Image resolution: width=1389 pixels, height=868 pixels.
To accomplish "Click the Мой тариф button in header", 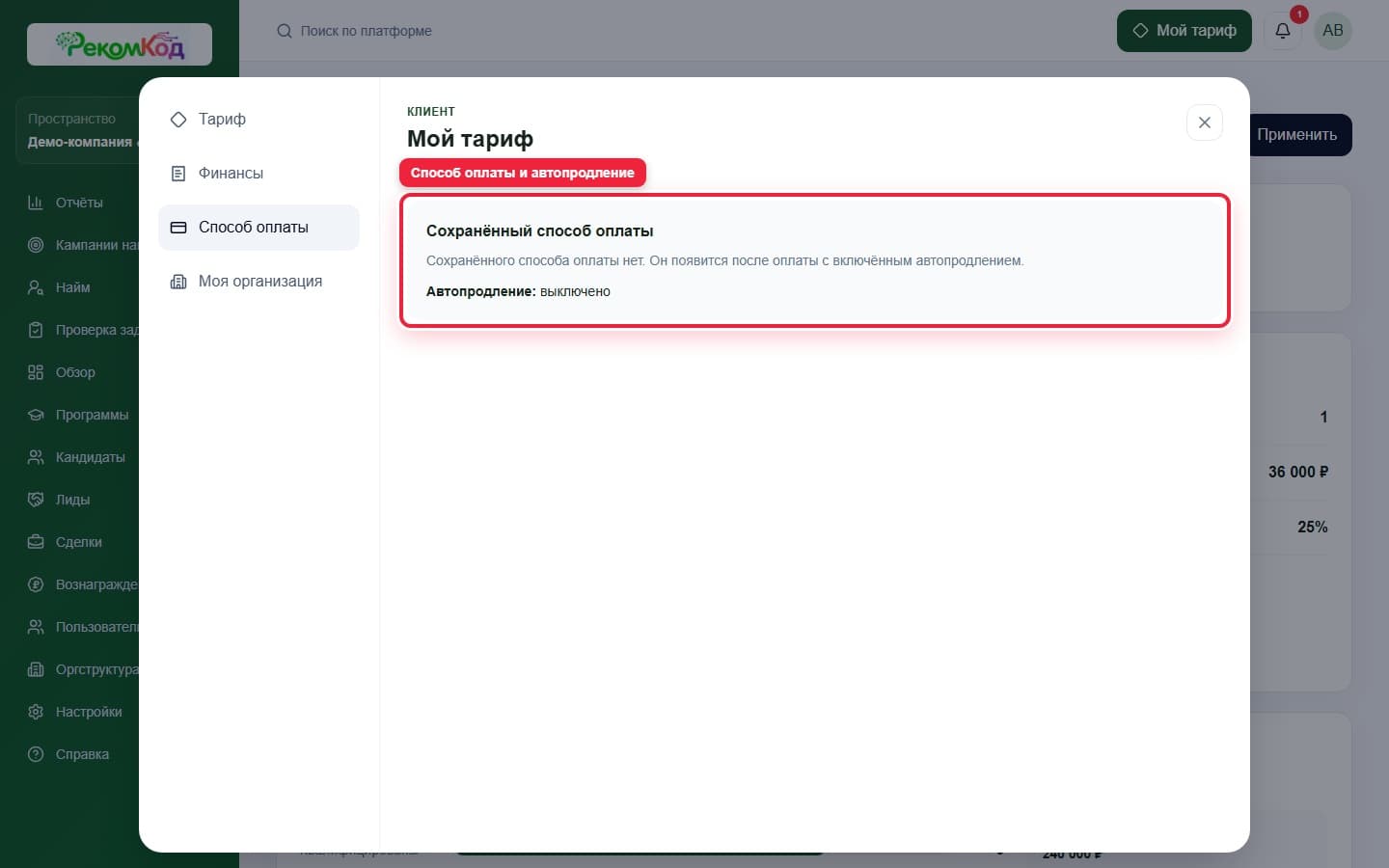I will coord(1185,31).
